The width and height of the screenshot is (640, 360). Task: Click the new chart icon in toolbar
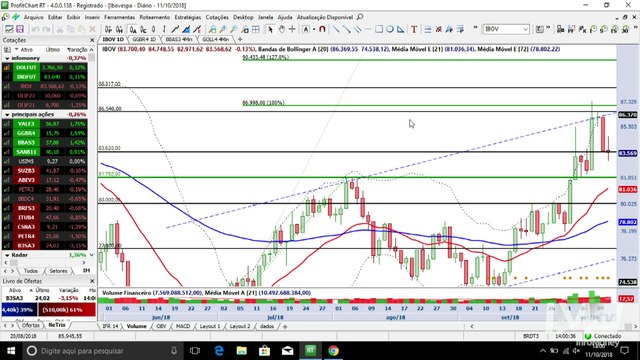click(9, 29)
